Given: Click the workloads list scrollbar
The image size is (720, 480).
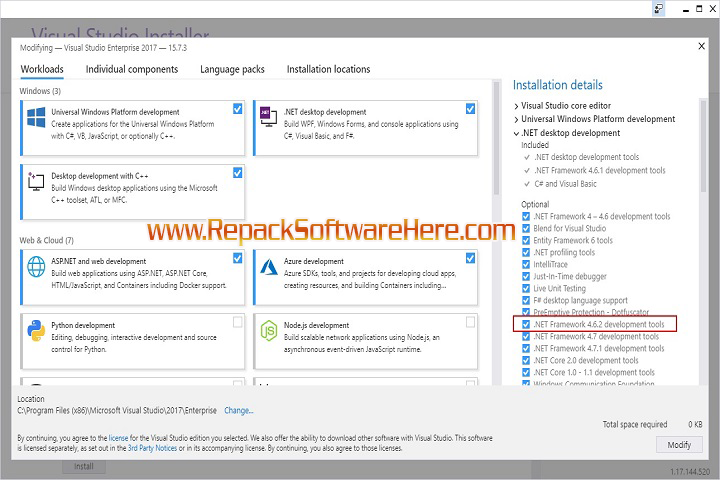Looking at the screenshot, I should pos(496,137).
